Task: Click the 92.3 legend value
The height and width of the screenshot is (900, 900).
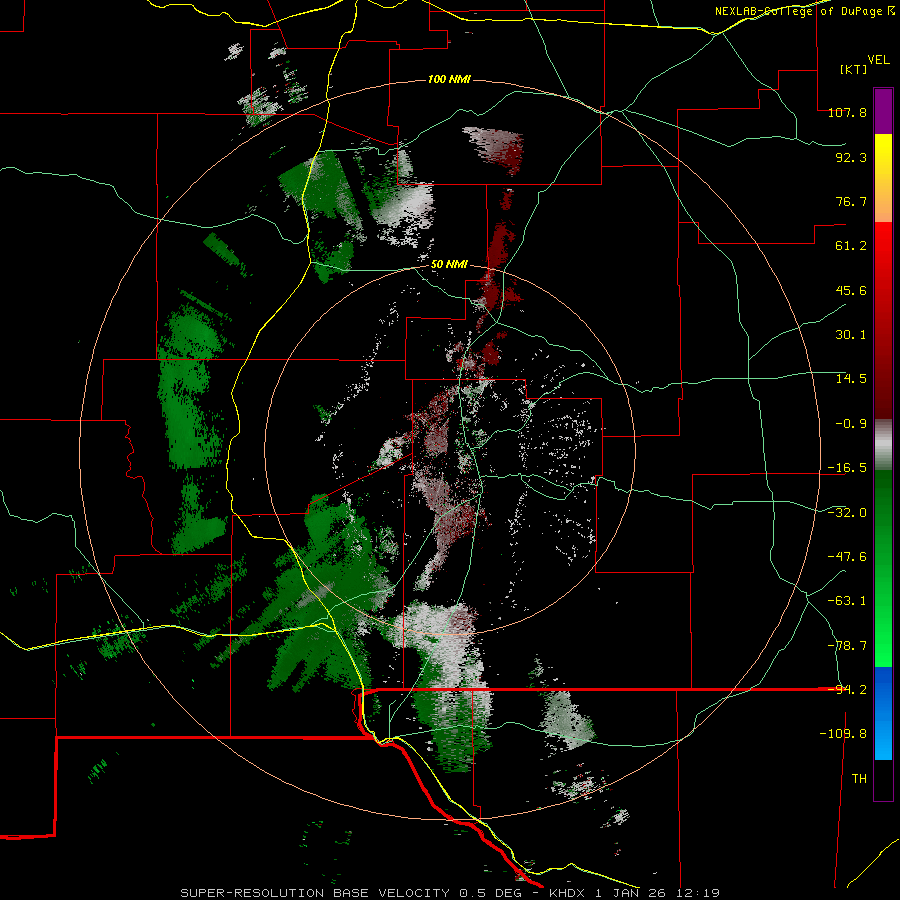Action: coord(851,157)
